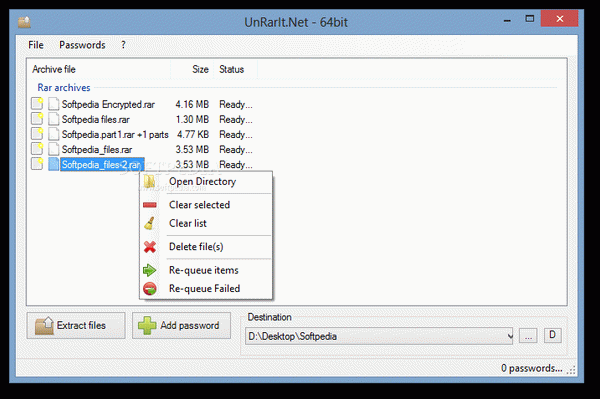Viewport: 600px width, 399px height.
Task: Click status icon of Softpedia_files.rar row
Action: point(37,148)
